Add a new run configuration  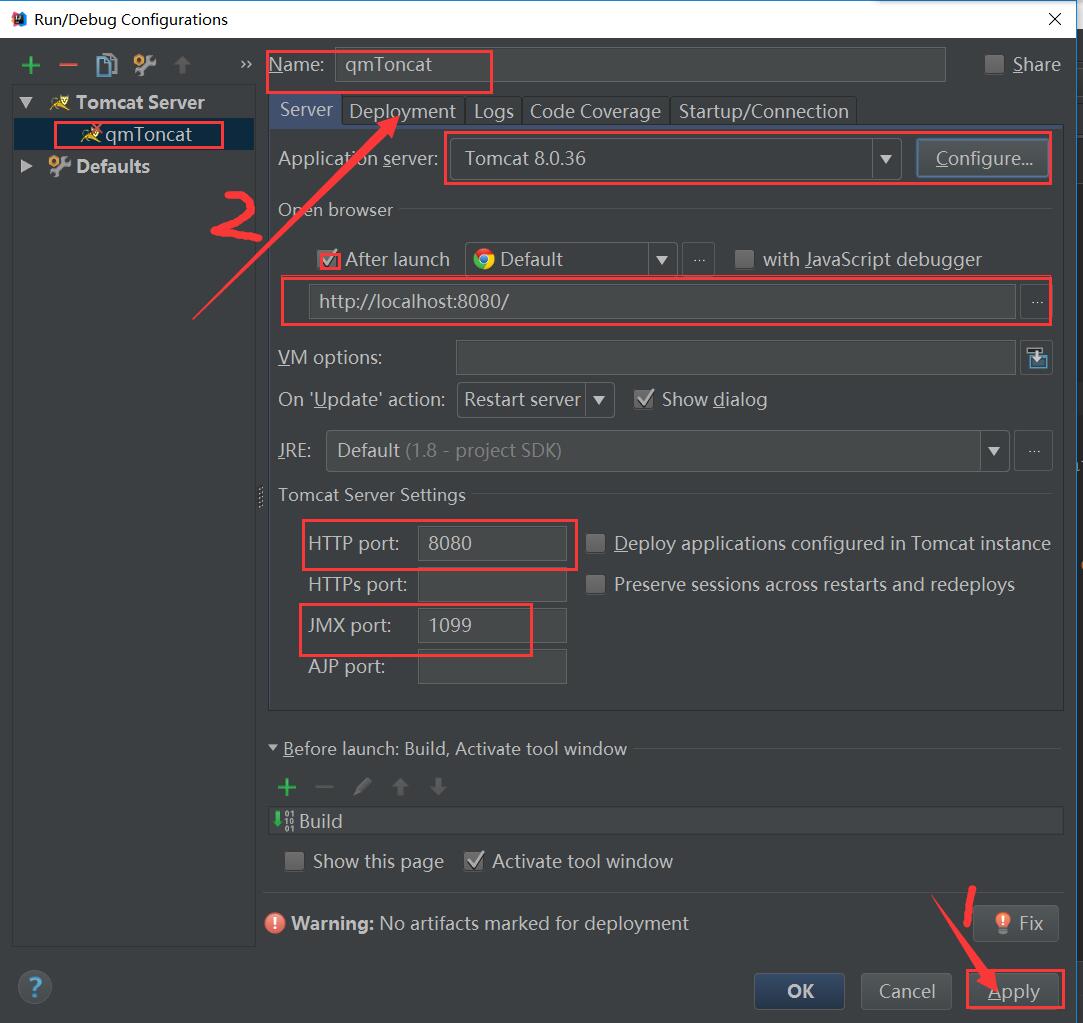click(x=31, y=65)
